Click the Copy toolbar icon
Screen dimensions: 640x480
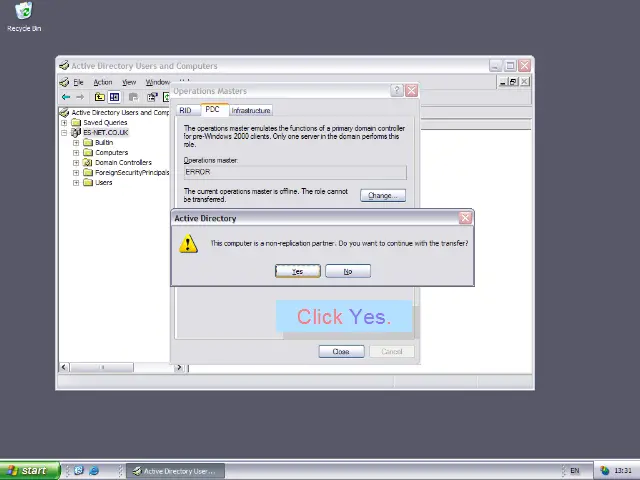click(133, 97)
